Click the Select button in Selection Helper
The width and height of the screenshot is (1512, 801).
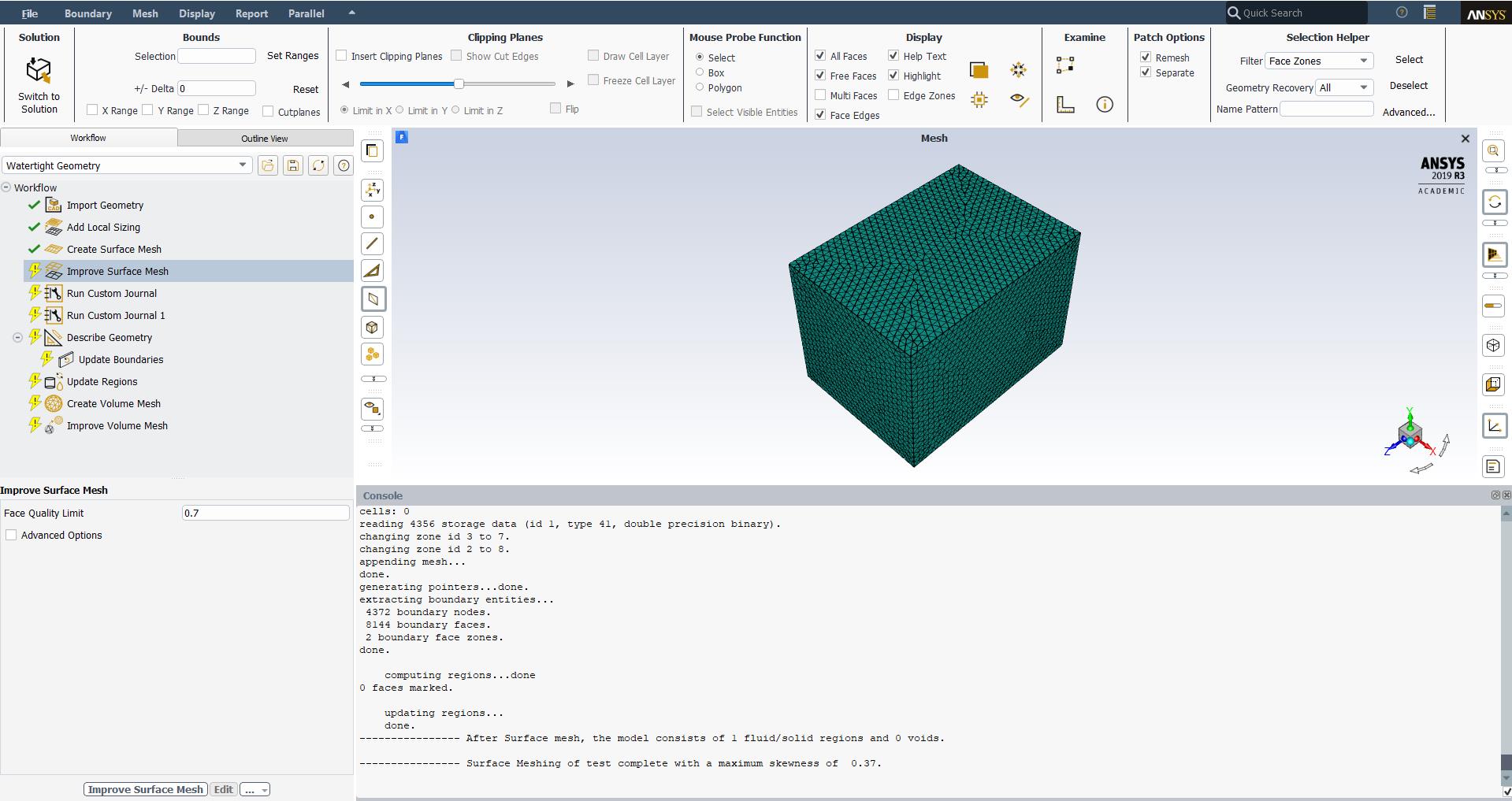pos(1409,59)
